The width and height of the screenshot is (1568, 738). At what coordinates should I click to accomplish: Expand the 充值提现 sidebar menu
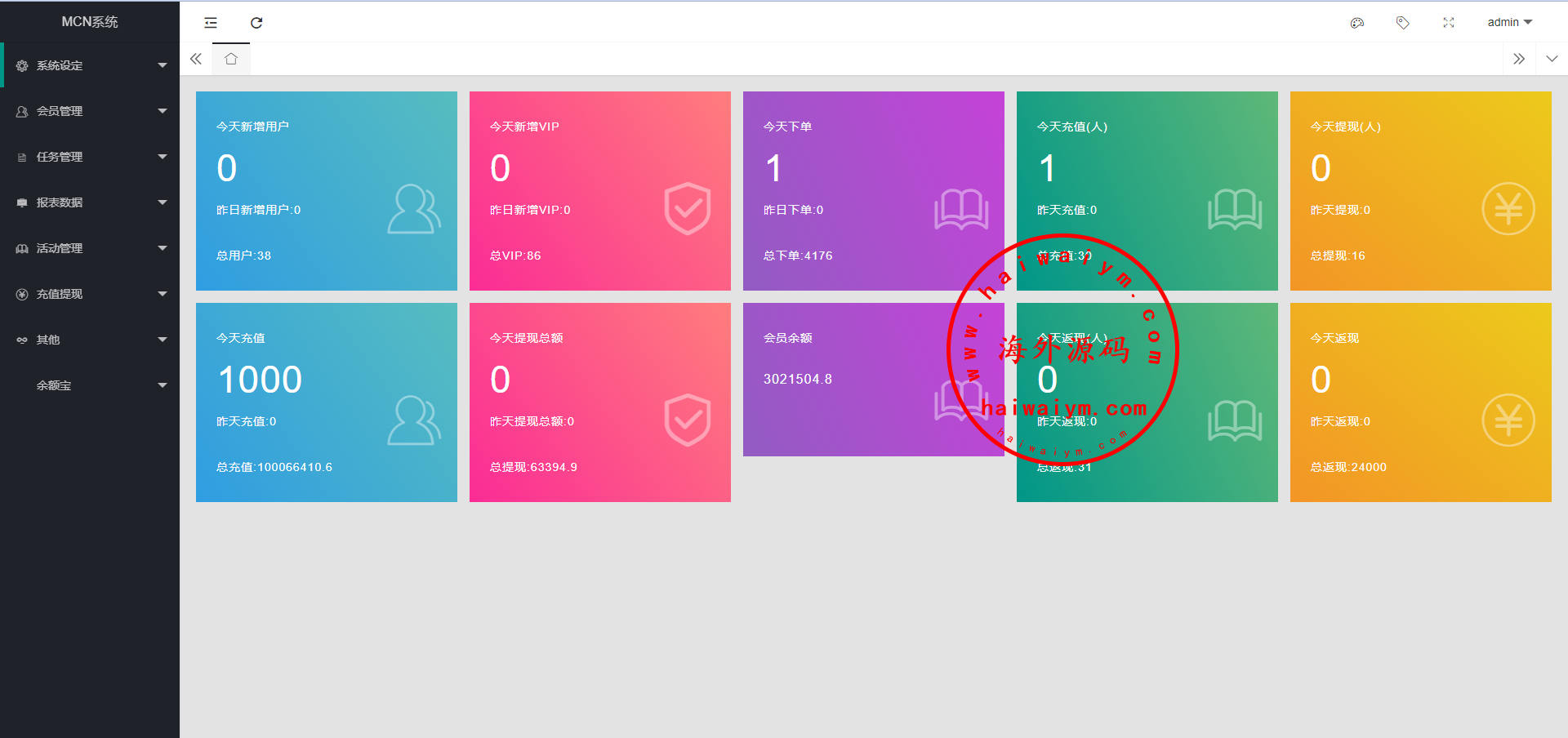(90, 294)
